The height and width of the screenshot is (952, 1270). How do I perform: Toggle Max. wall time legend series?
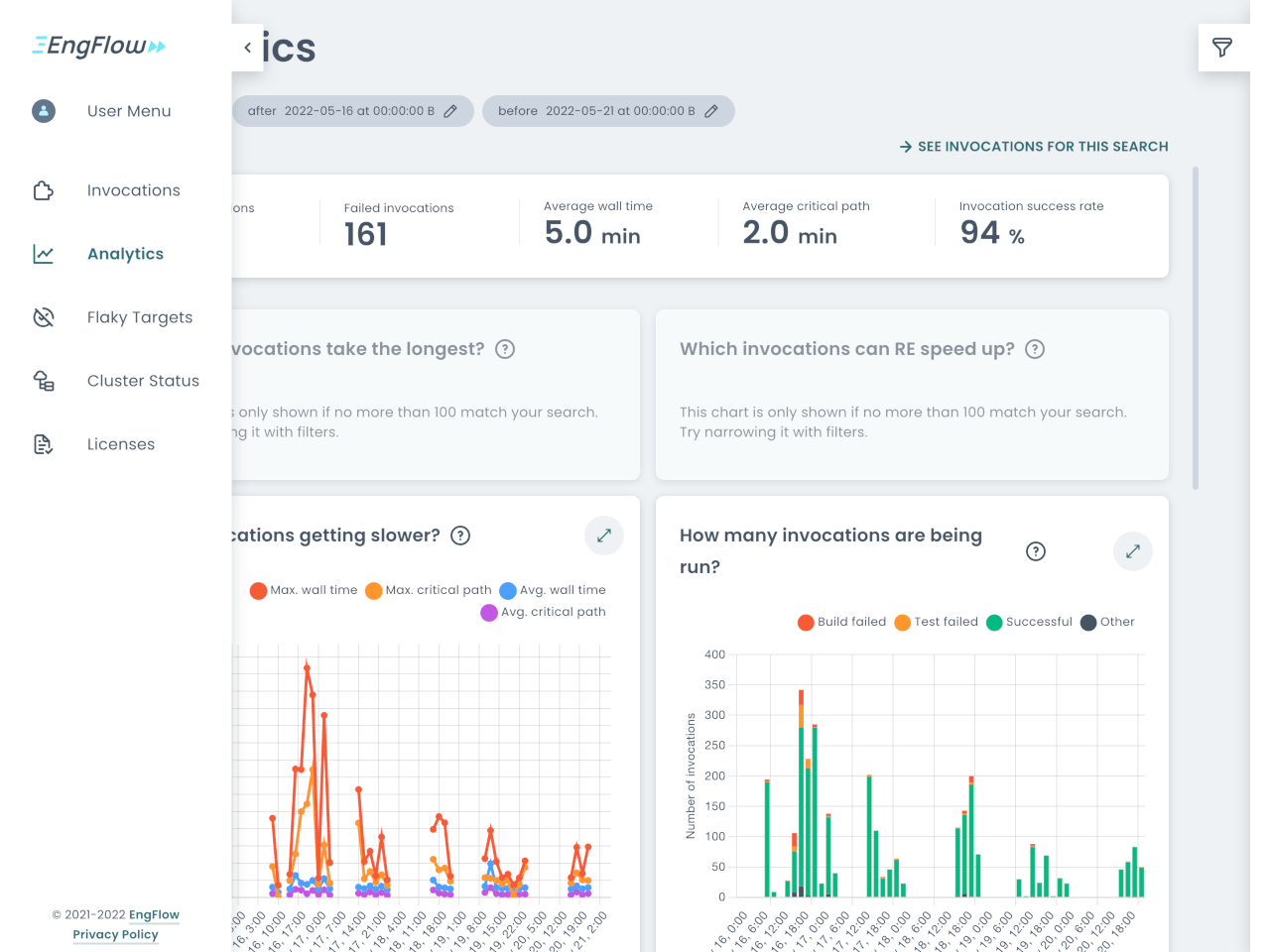(304, 590)
